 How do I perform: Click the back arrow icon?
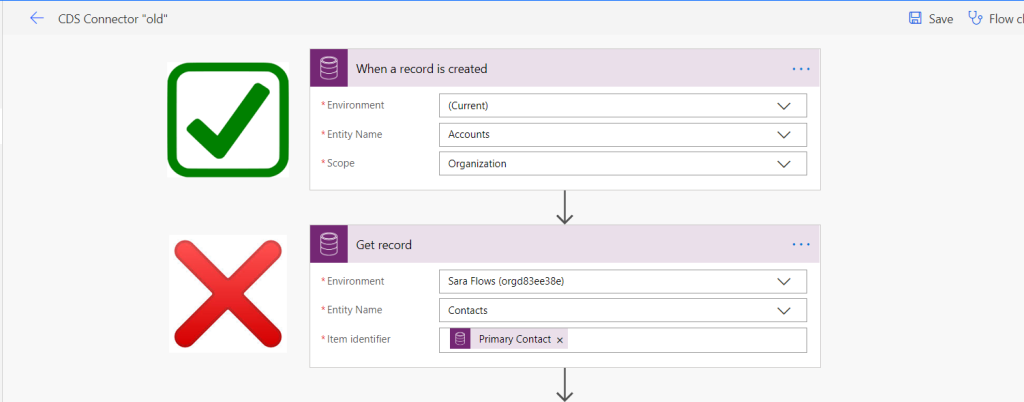[37, 18]
